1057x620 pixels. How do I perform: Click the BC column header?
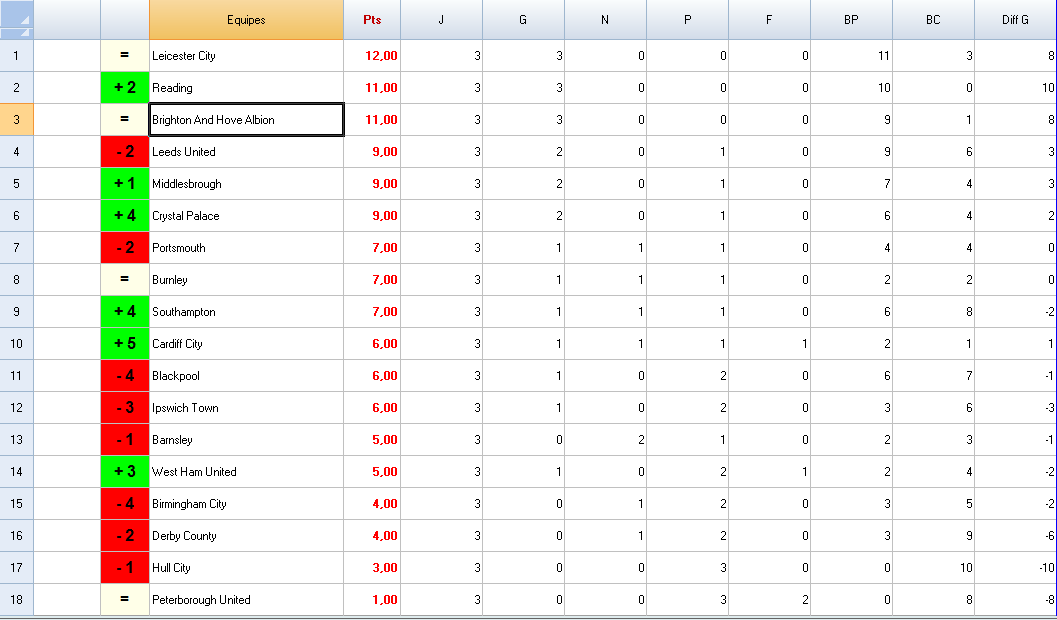(933, 20)
